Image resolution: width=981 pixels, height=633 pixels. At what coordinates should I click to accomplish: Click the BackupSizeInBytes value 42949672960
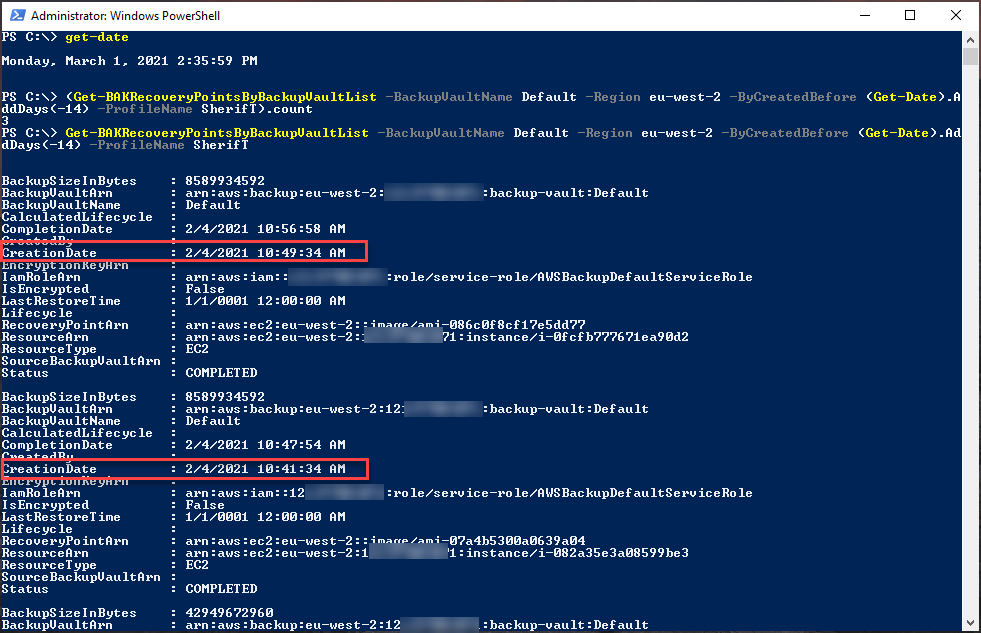[x=230, y=612]
